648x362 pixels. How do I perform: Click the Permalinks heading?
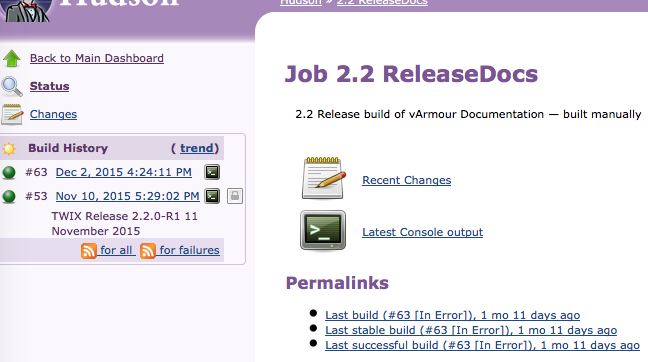tap(337, 283)
